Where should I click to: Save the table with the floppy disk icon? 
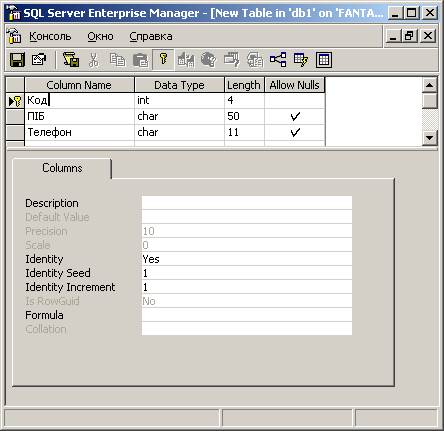(17, 60)
